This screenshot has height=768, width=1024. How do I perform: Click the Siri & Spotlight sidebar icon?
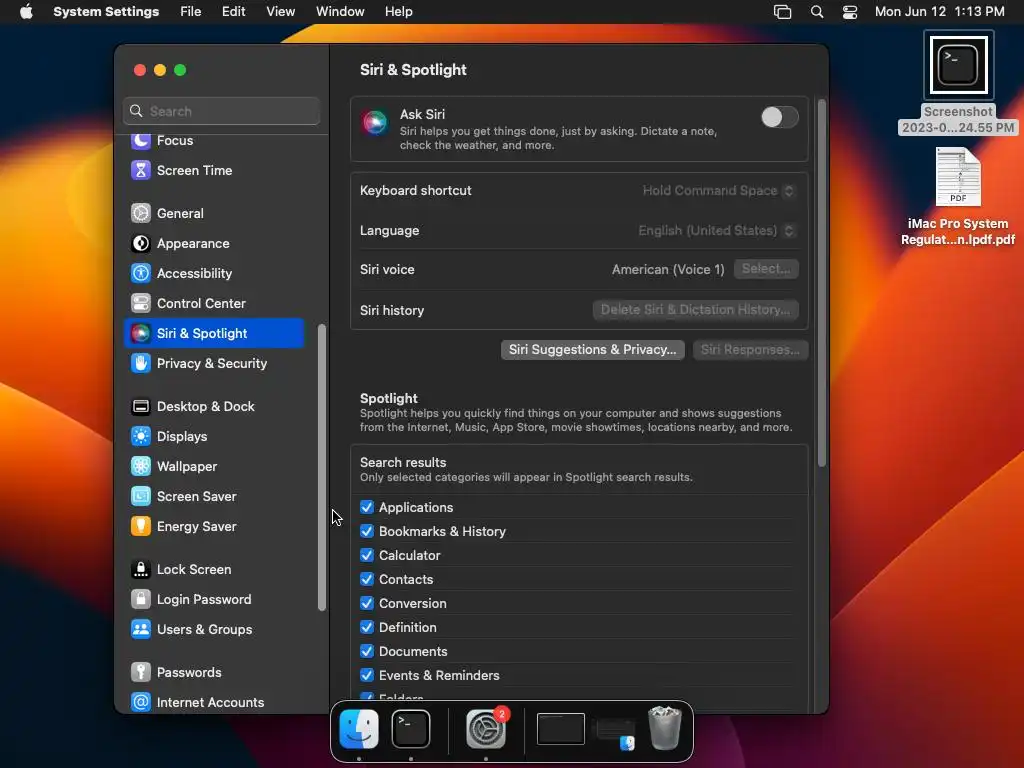(x=140, y=334)
